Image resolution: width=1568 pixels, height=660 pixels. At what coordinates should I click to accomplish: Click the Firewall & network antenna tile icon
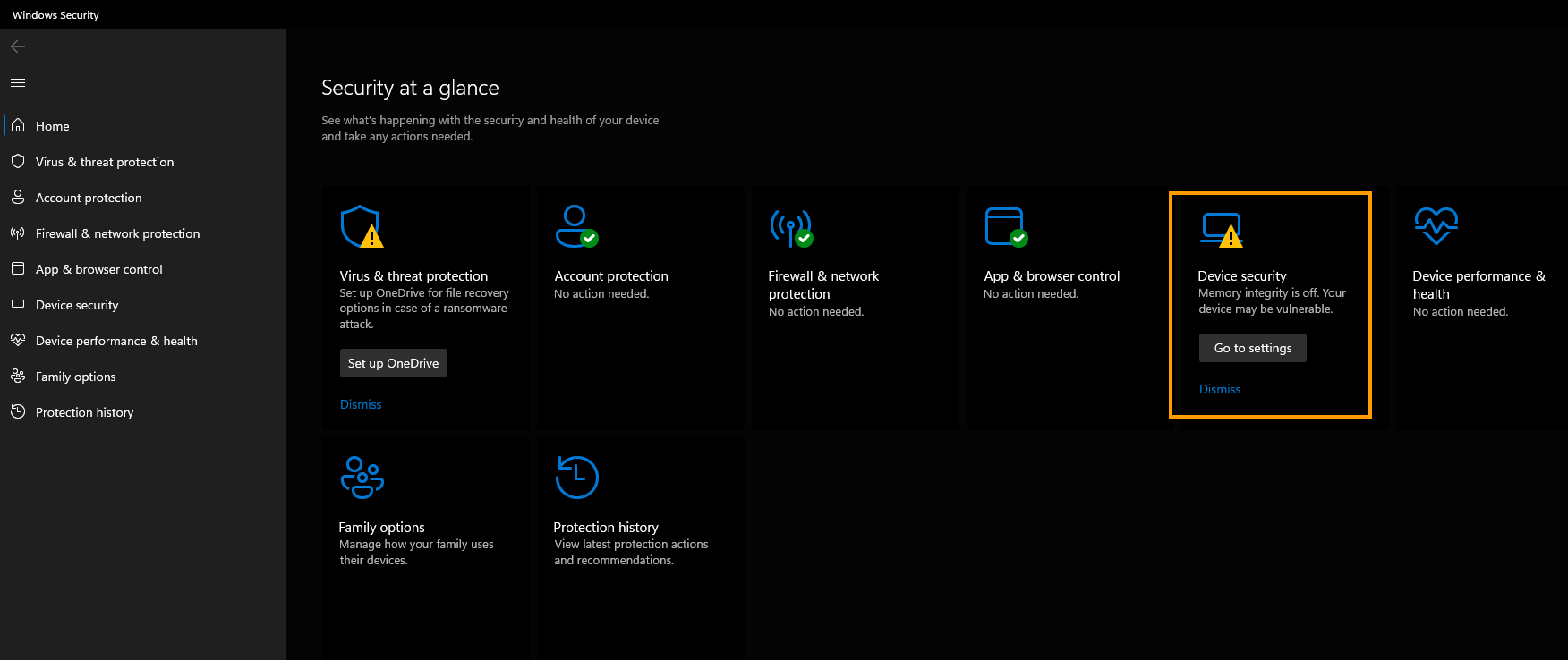click(791, 227)
